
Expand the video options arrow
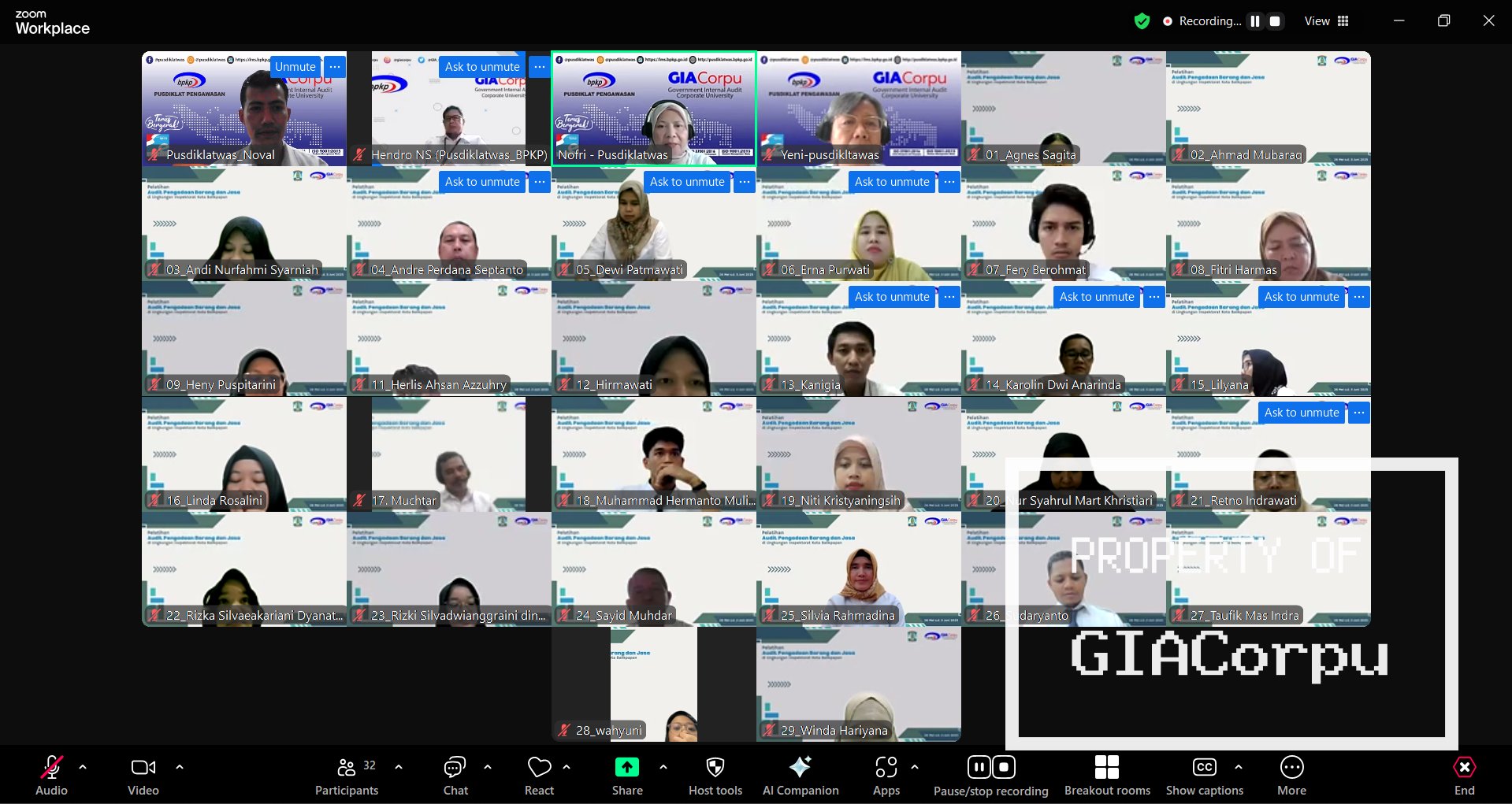click(180, 766)
